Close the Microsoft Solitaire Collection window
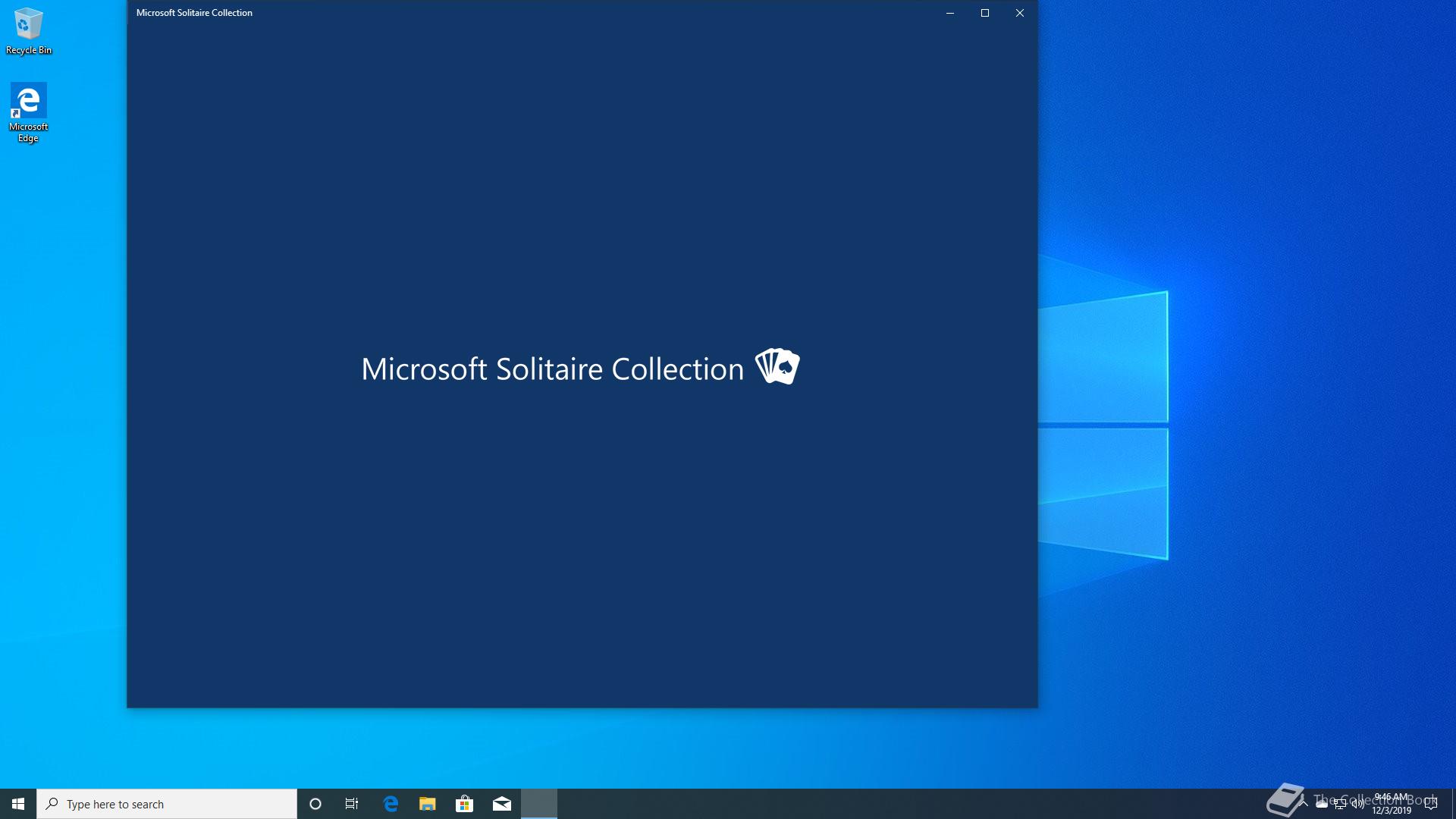This screenshot has width=1456, height=819. coord(1020,13)
